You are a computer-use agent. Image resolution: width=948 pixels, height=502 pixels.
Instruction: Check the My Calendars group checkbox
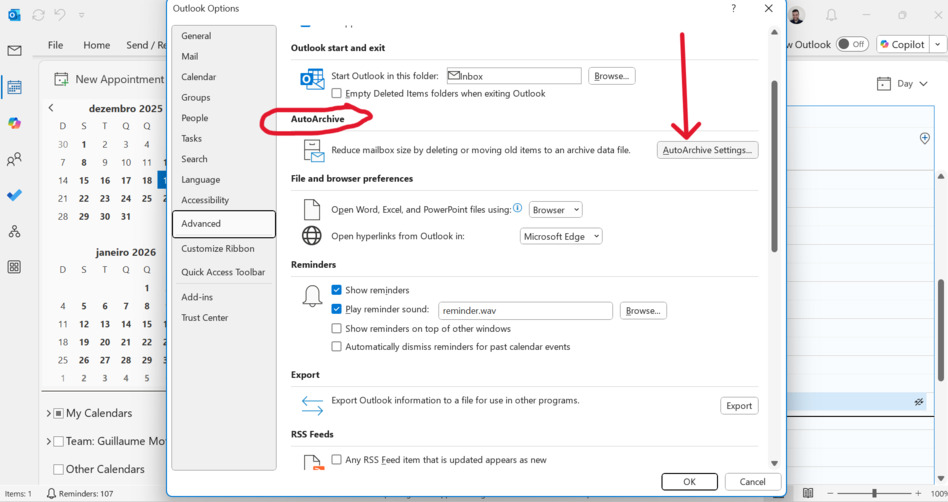59,414
